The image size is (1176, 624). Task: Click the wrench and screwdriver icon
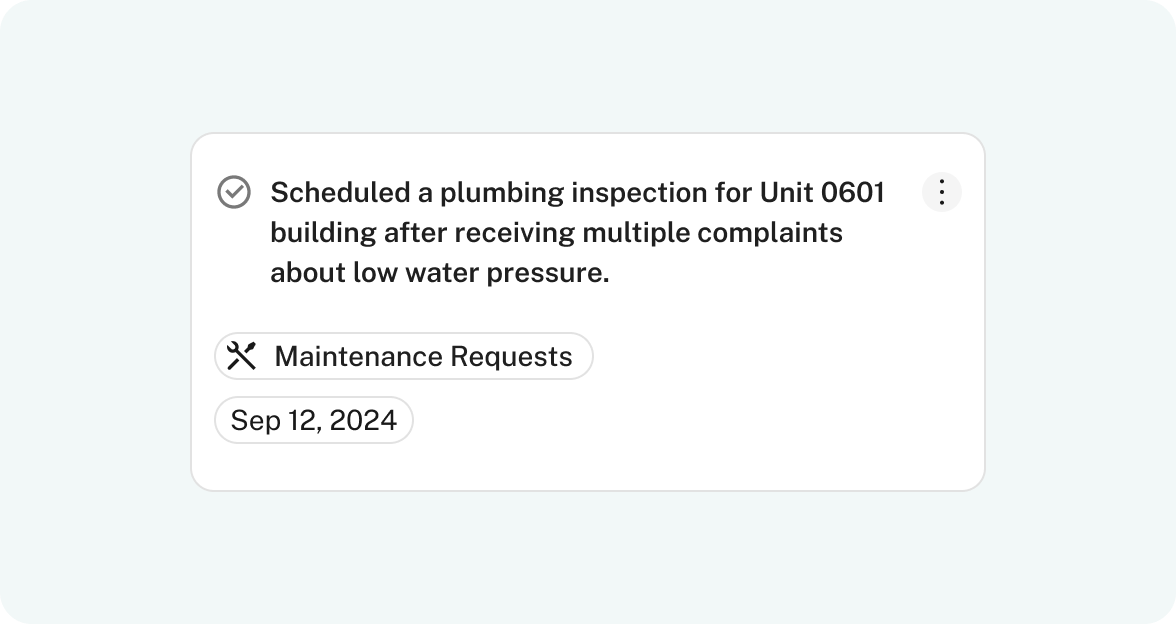click(x=242, y=356)
